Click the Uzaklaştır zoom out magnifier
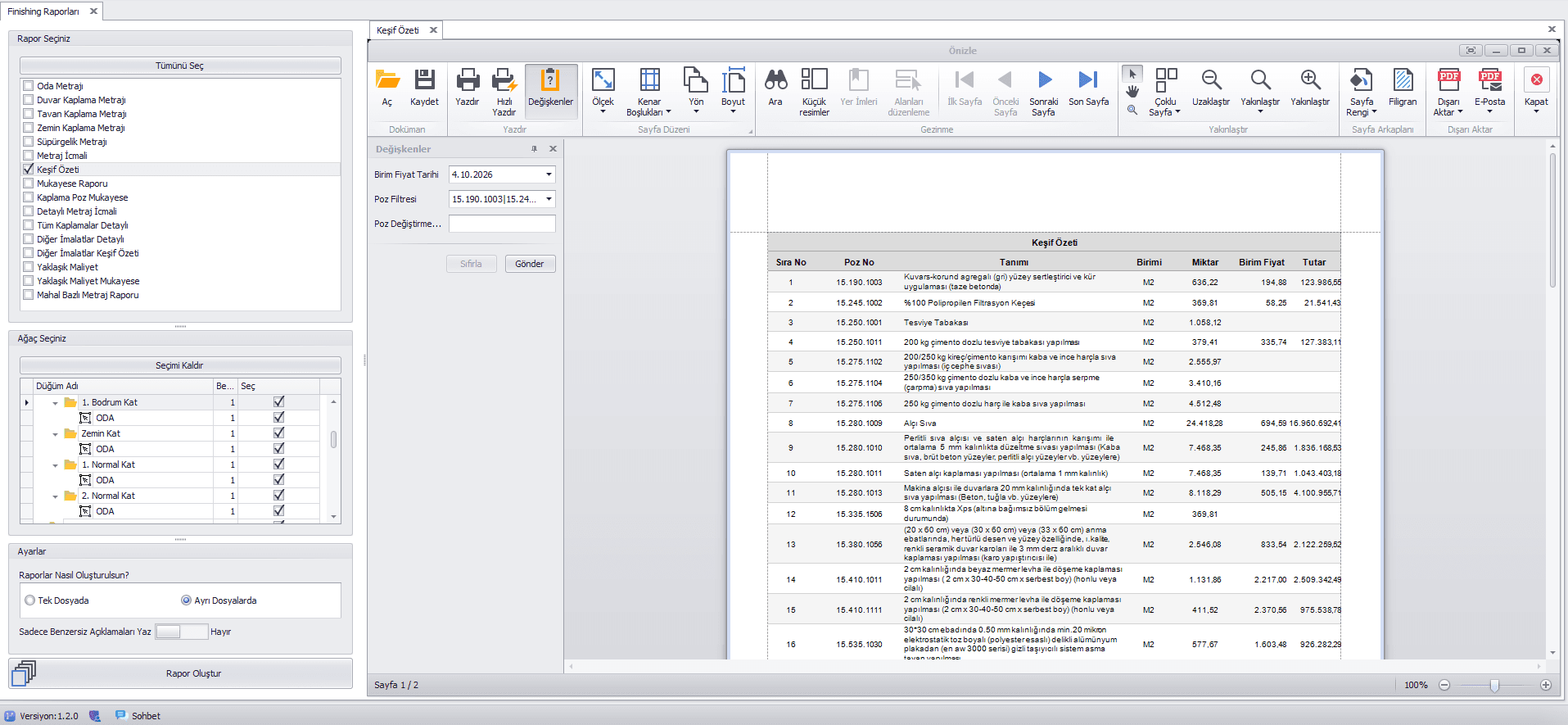 pos(1211,80)
